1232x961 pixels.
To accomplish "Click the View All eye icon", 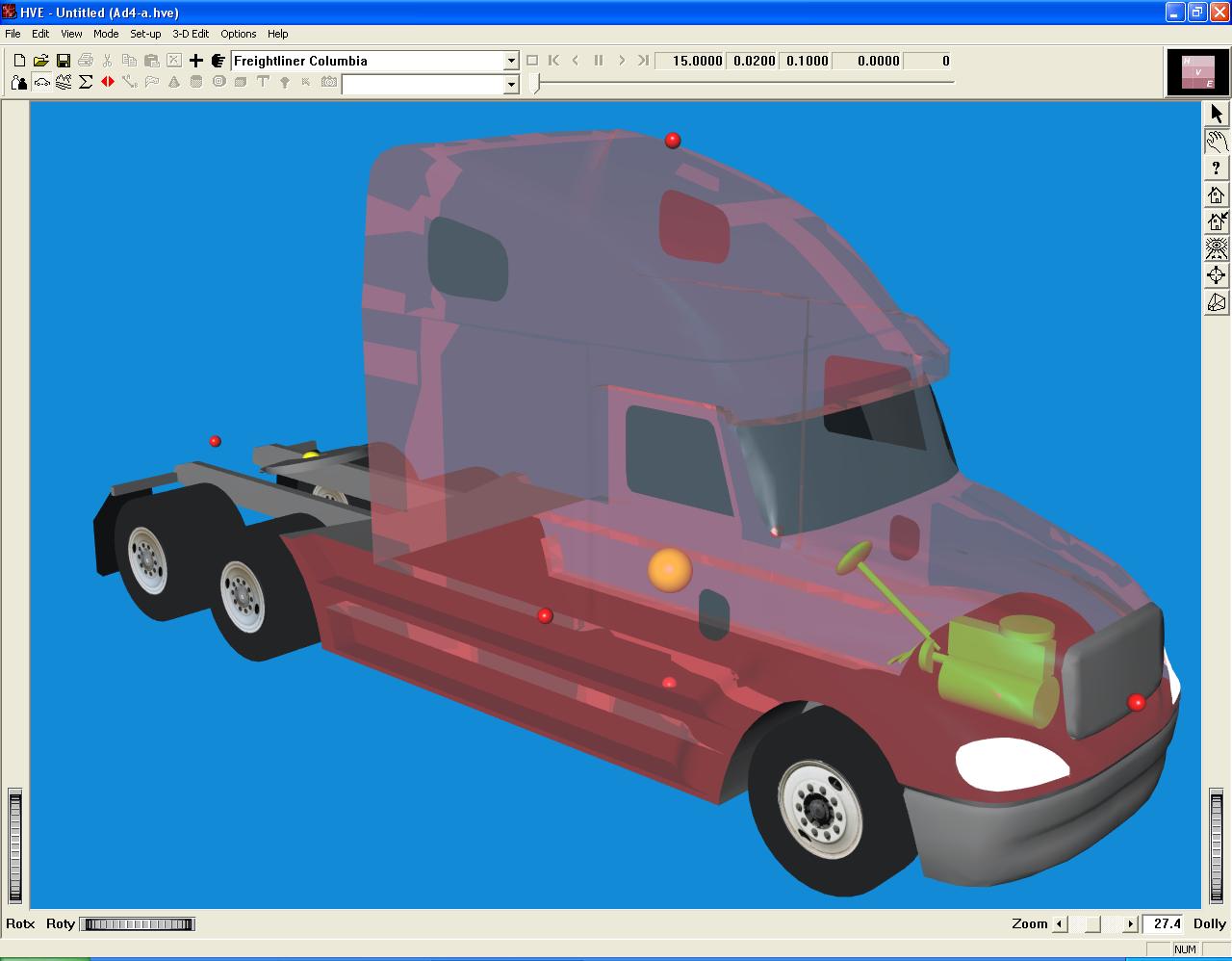I will click(x=1217, y=248).
